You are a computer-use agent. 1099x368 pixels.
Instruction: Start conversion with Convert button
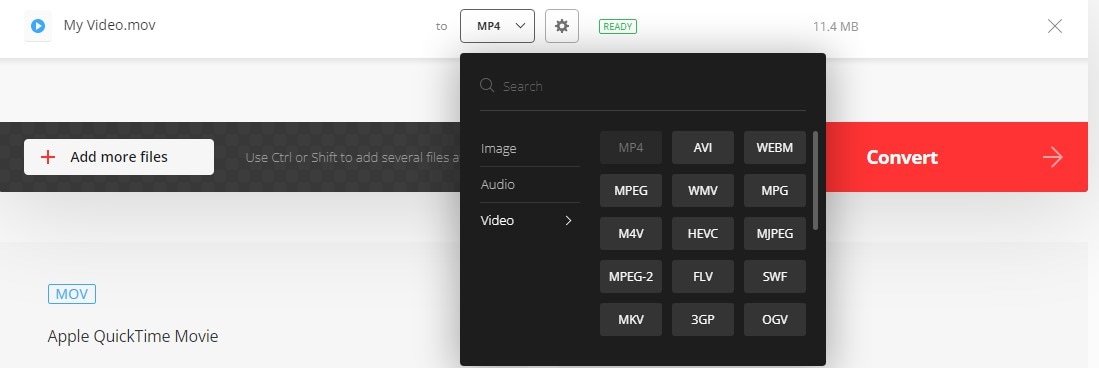957,157
